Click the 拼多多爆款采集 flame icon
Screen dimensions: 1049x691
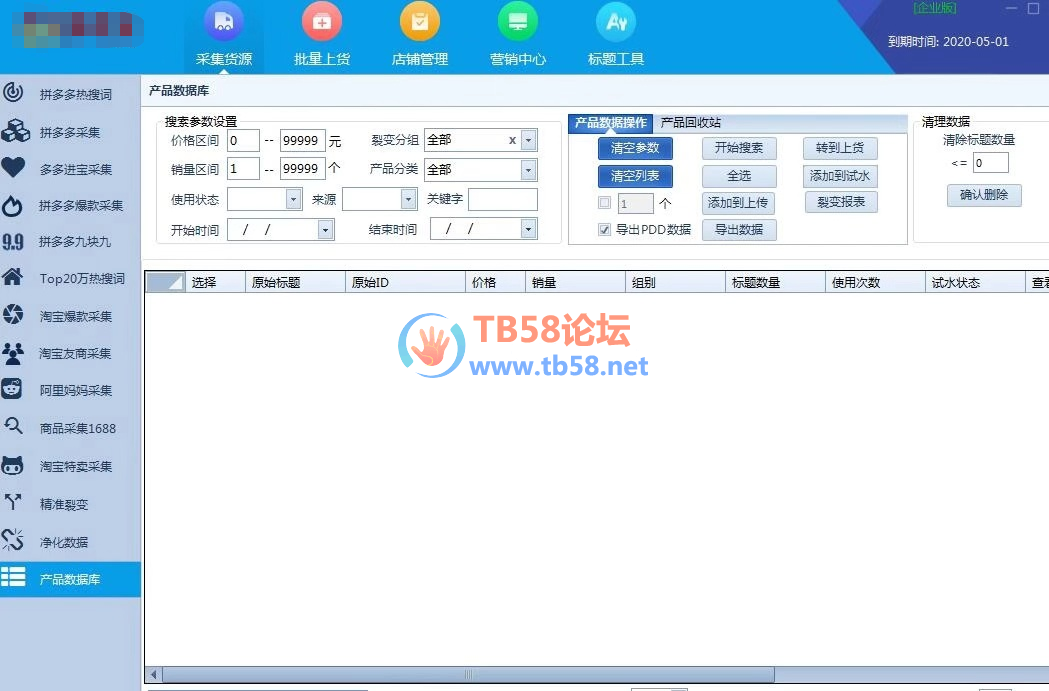(13, 205)
